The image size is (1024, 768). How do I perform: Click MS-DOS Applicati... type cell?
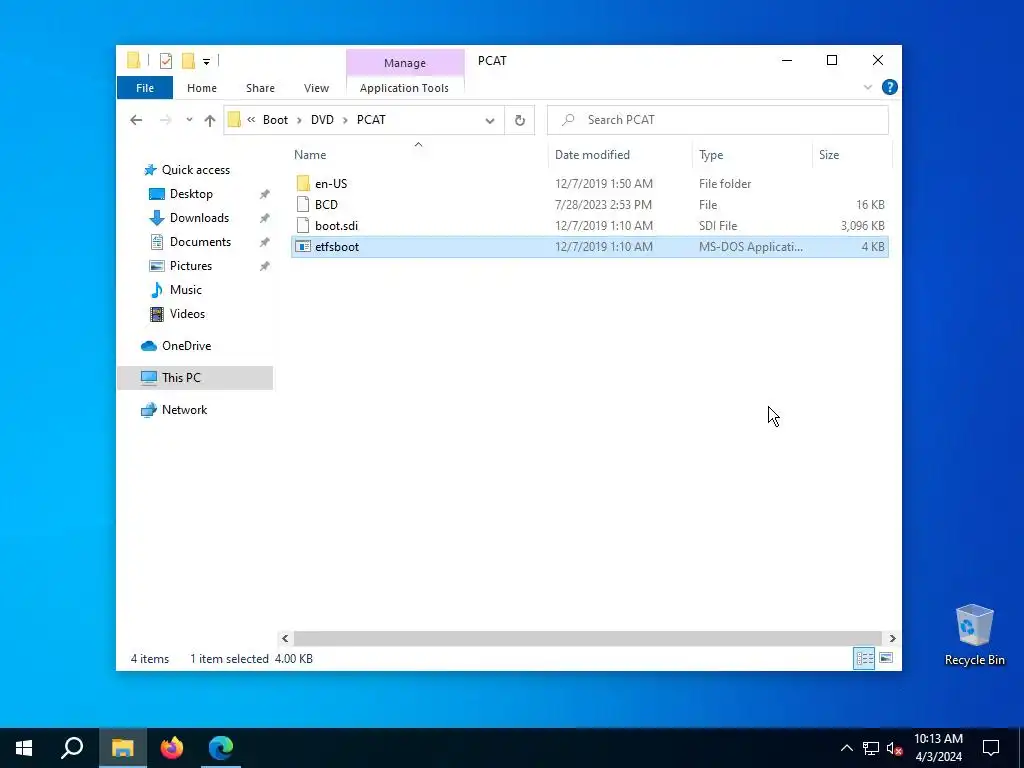tap(751, 246)
